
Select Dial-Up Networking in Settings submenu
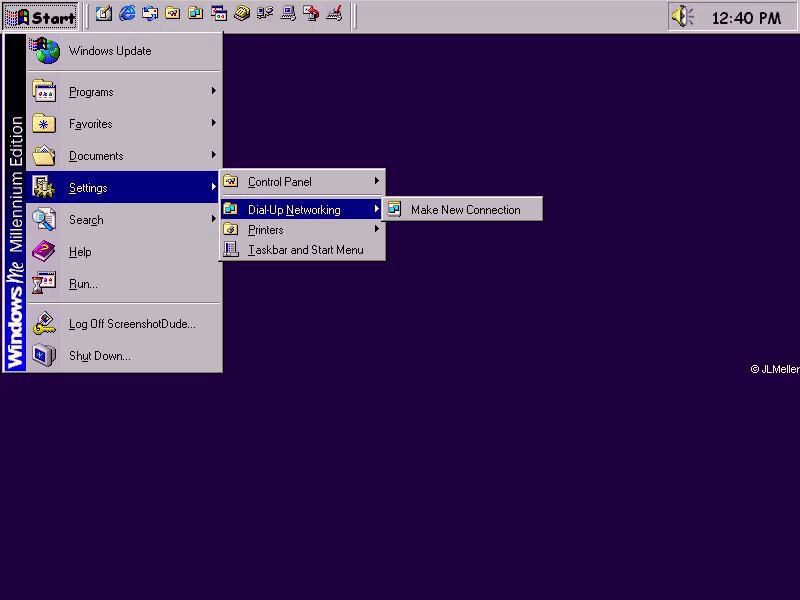tap(303, 209)
